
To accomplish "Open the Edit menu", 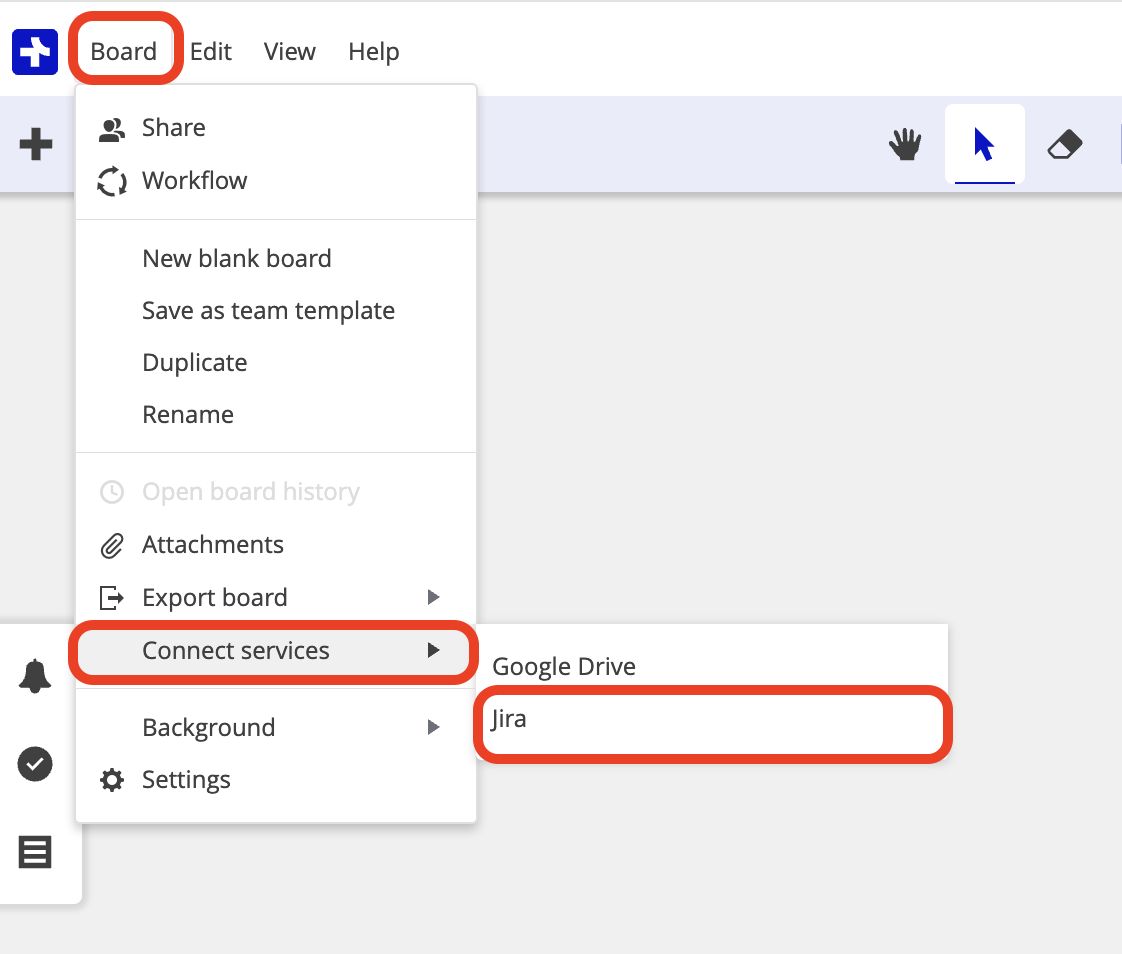I will coord(211,52).
